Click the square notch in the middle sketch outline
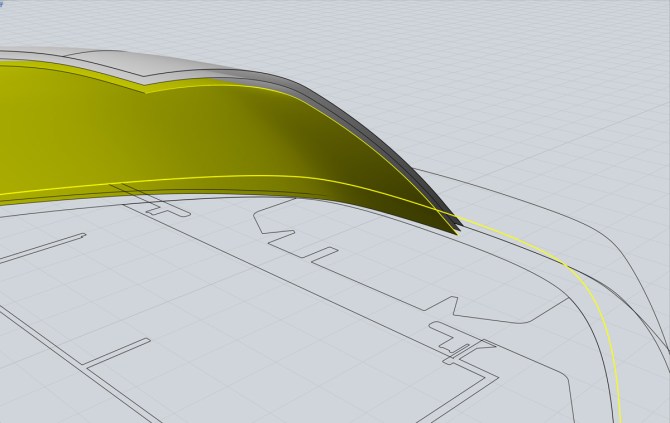Viewport: 670px width, 423px height. 322,254
